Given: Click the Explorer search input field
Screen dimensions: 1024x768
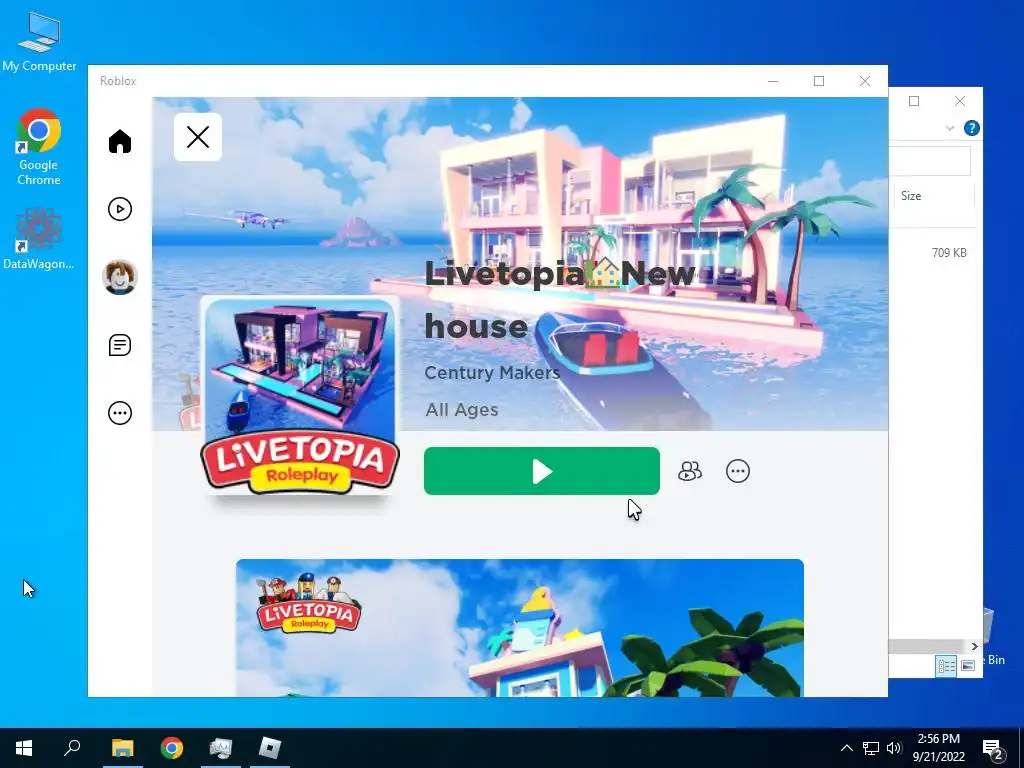Looking at the screenshot, I should pyautogui.click(x=930, y=161).
